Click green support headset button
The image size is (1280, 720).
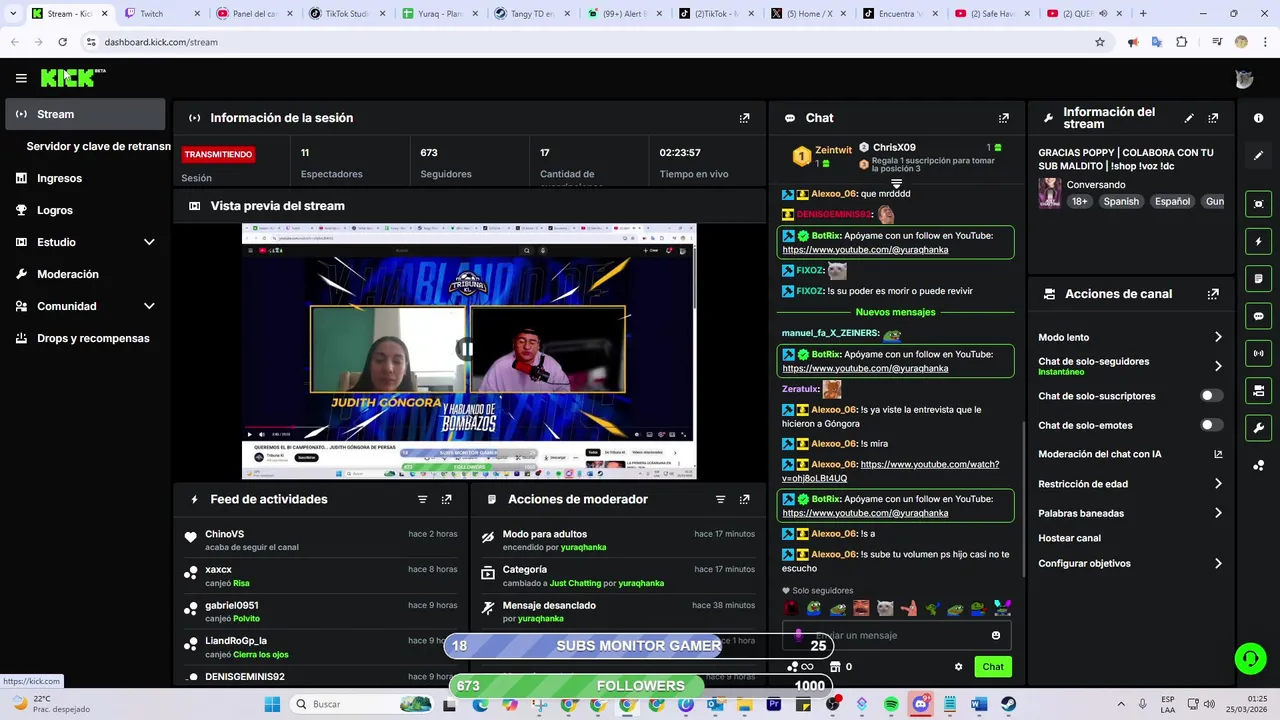pos(1250,658)
